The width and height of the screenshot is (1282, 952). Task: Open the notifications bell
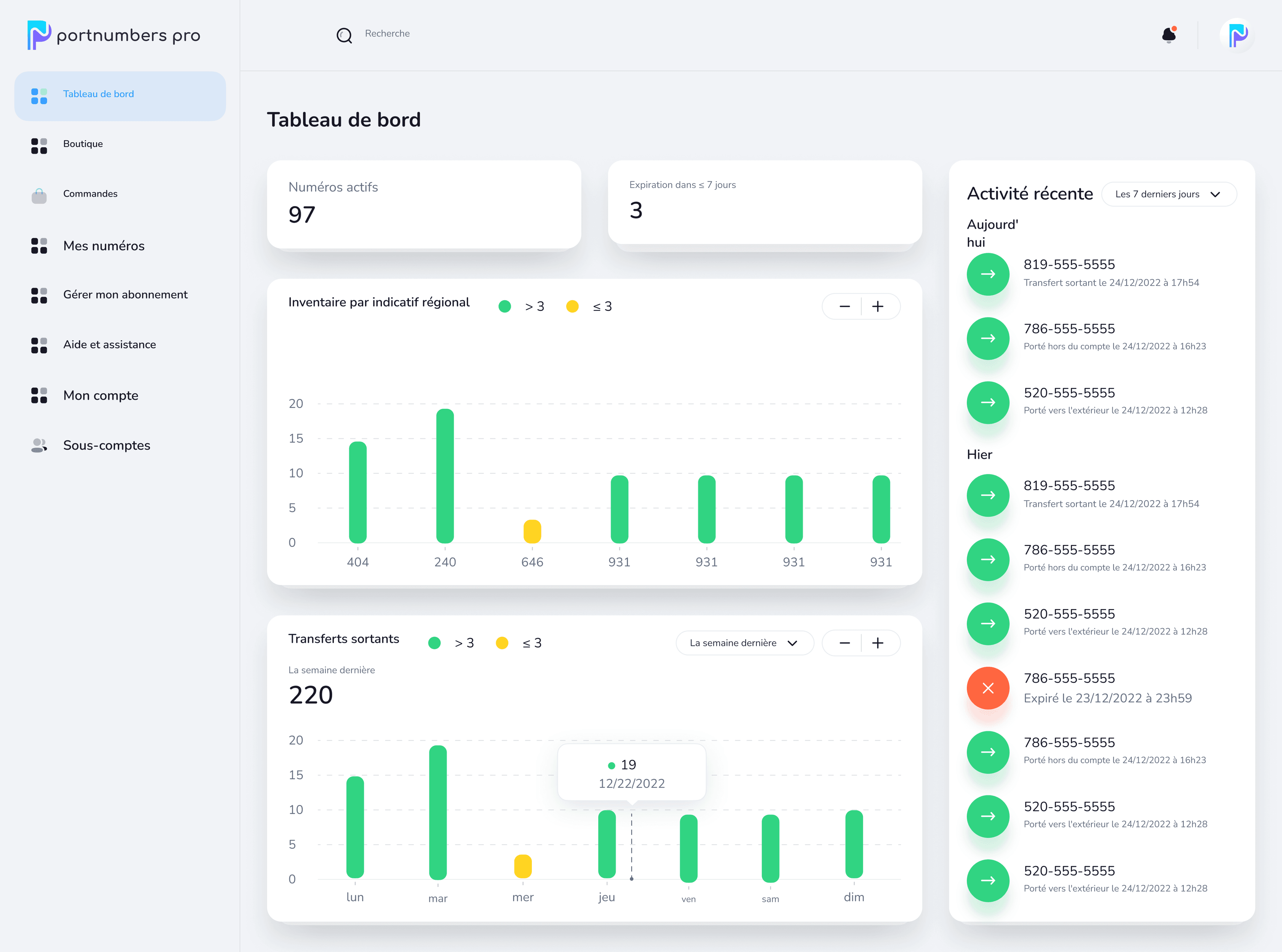click(x=1169, y=35)
